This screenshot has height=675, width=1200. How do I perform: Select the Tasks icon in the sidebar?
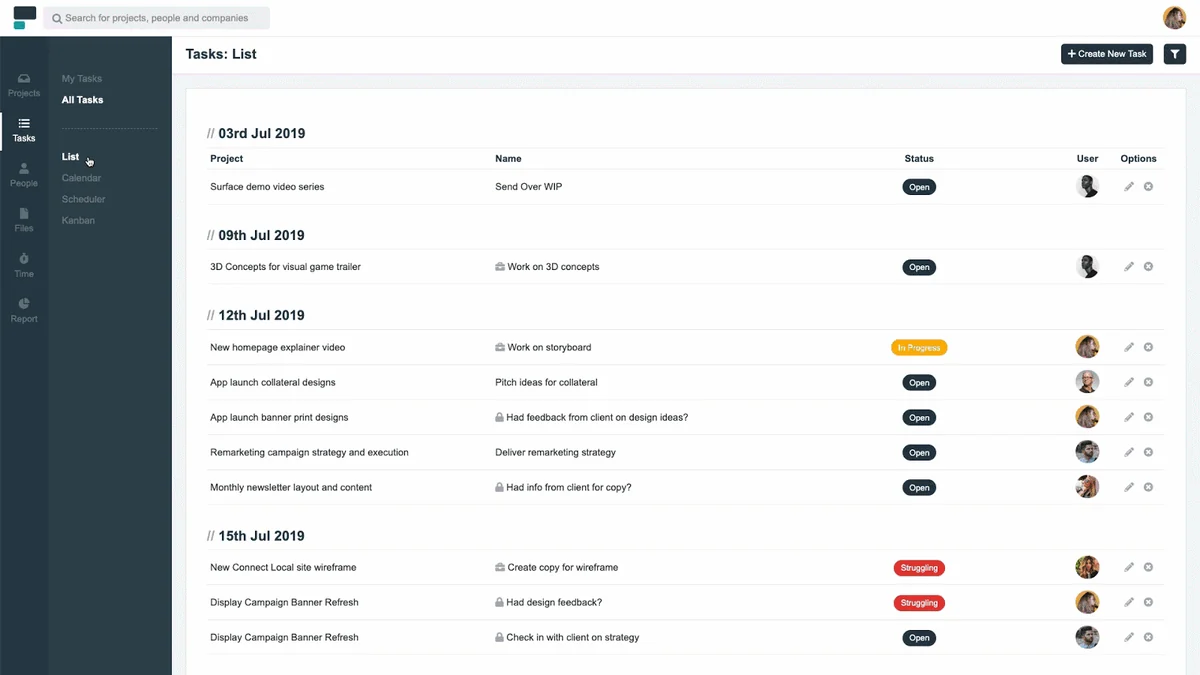tap(23, 129)
